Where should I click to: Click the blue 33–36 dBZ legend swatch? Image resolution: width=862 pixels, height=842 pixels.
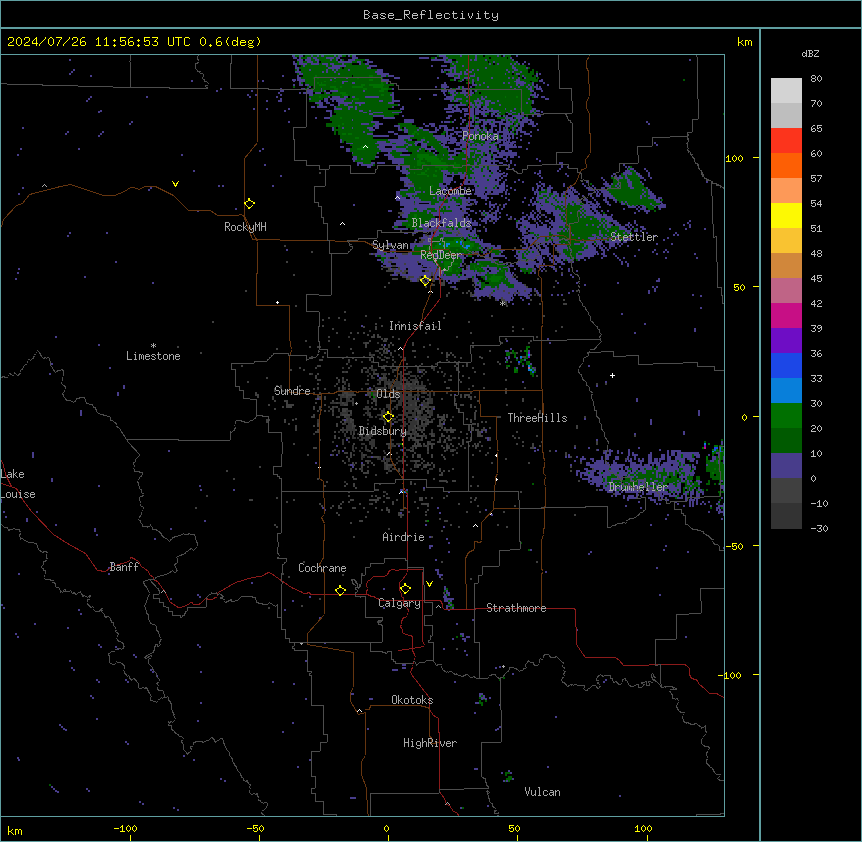tap(786, 365)
